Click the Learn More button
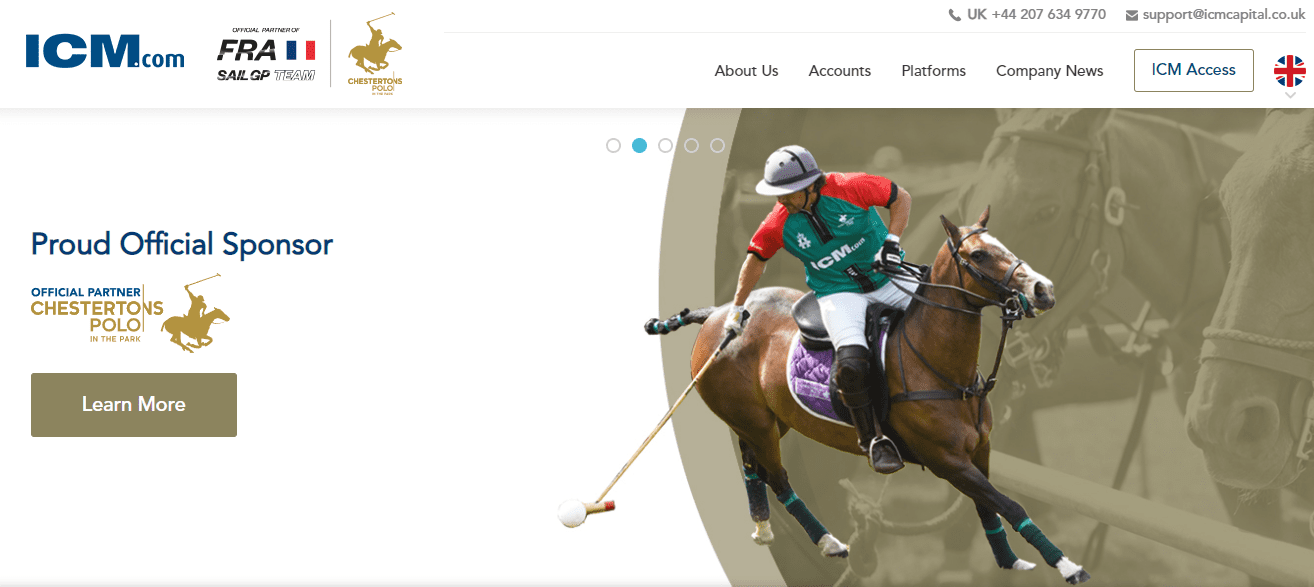 [x=134, y=405]
